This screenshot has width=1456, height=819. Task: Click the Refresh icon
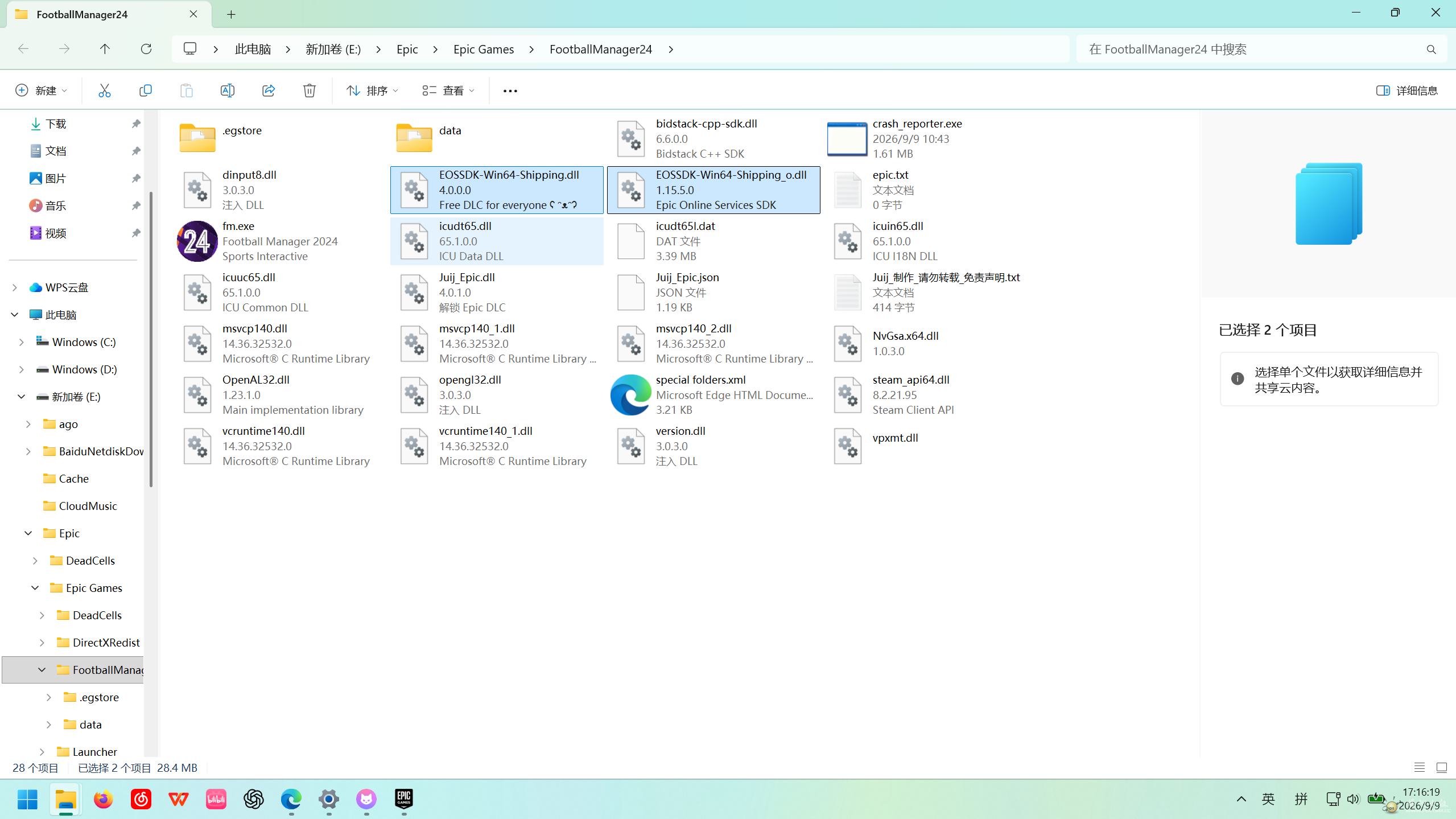tap(146, 49)
